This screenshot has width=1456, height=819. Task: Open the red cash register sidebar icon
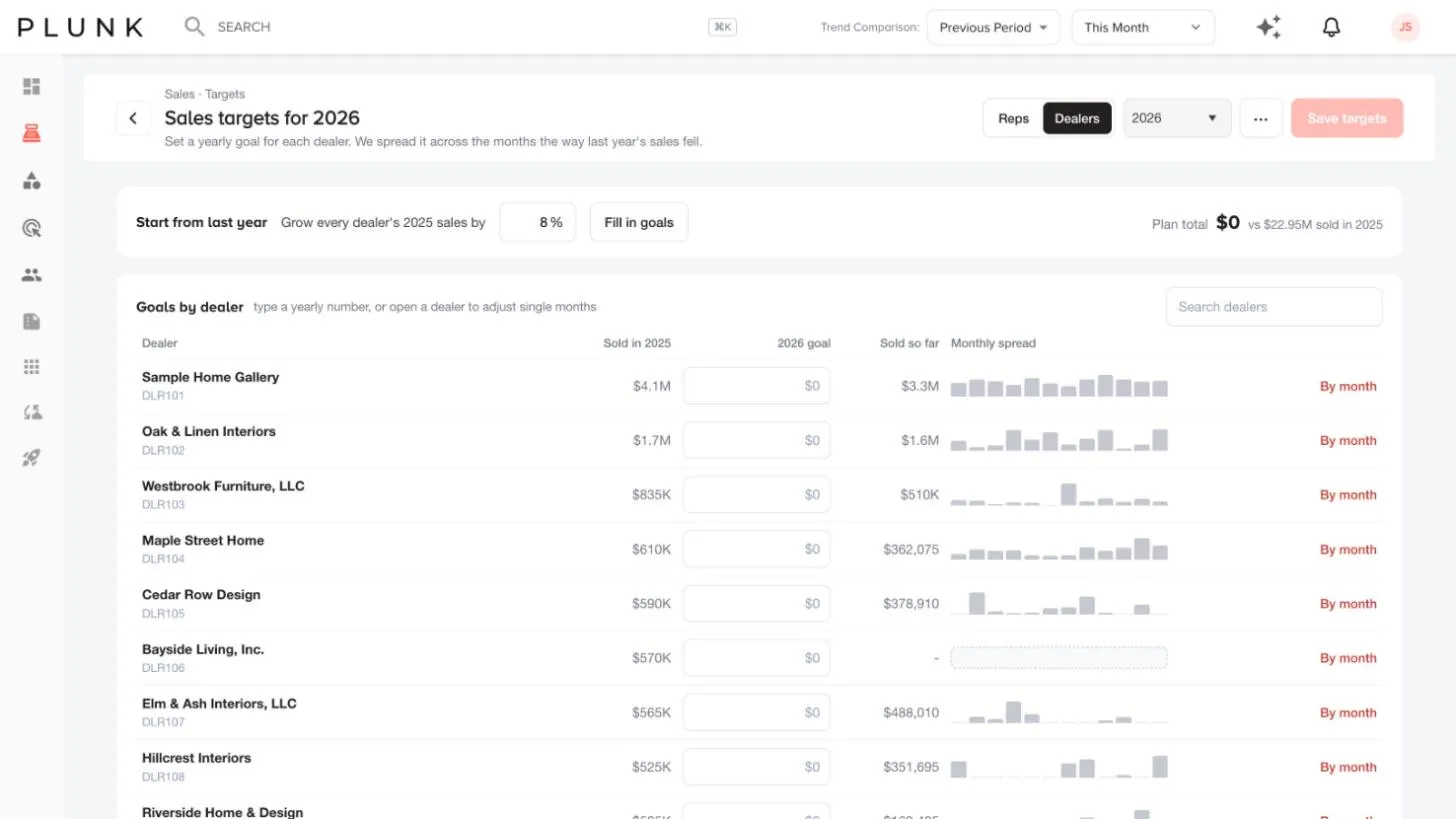pos(31,134)
